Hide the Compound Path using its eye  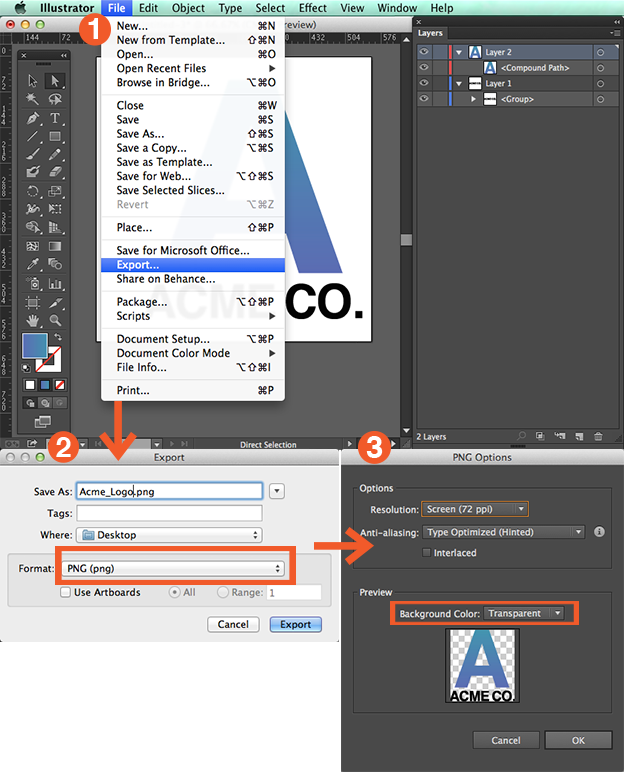point(424,67)
